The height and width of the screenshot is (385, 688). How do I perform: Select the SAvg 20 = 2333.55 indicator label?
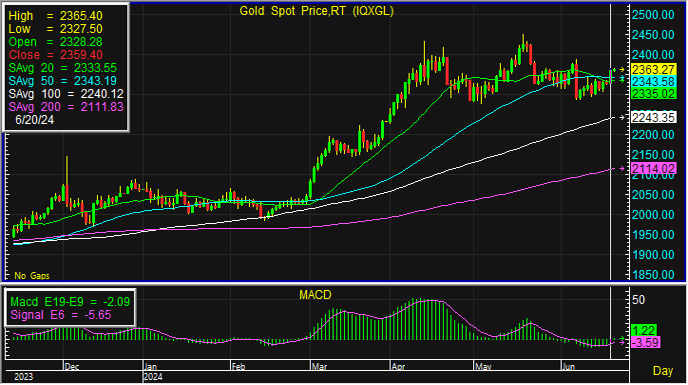pyautogui.click(x=63, y=68)
